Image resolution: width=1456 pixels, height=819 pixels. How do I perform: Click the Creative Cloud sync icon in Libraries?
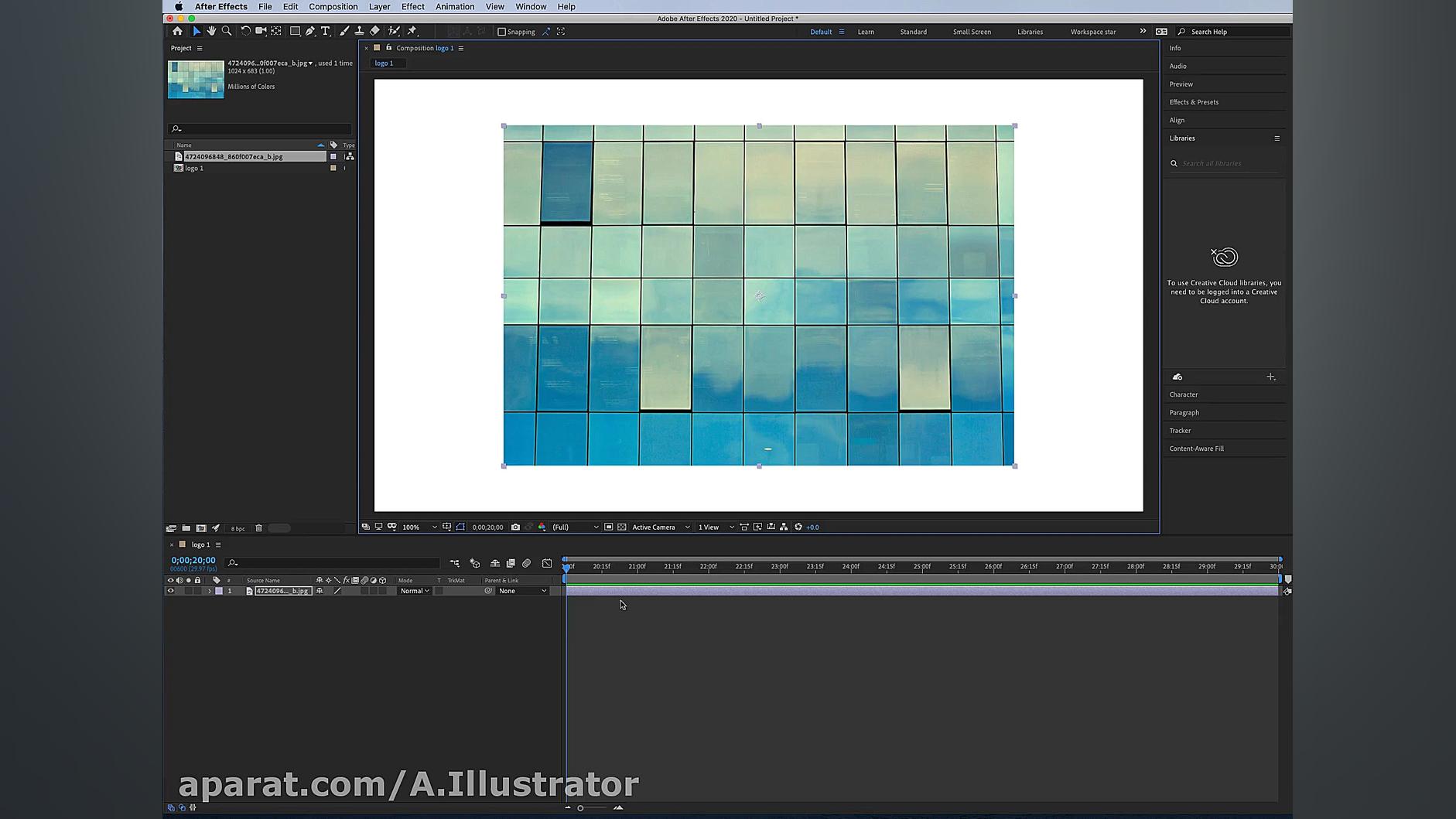pos(1177,377)
